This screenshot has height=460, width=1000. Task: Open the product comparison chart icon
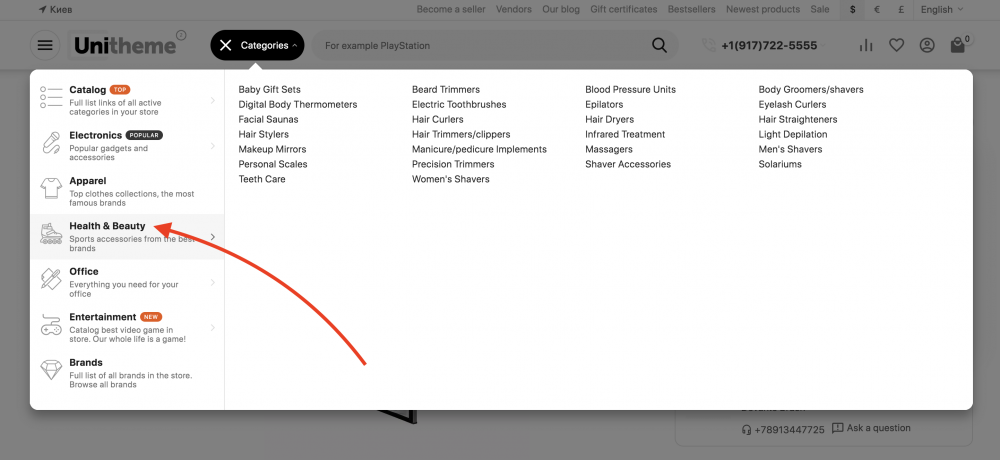[x=866, y=45]
